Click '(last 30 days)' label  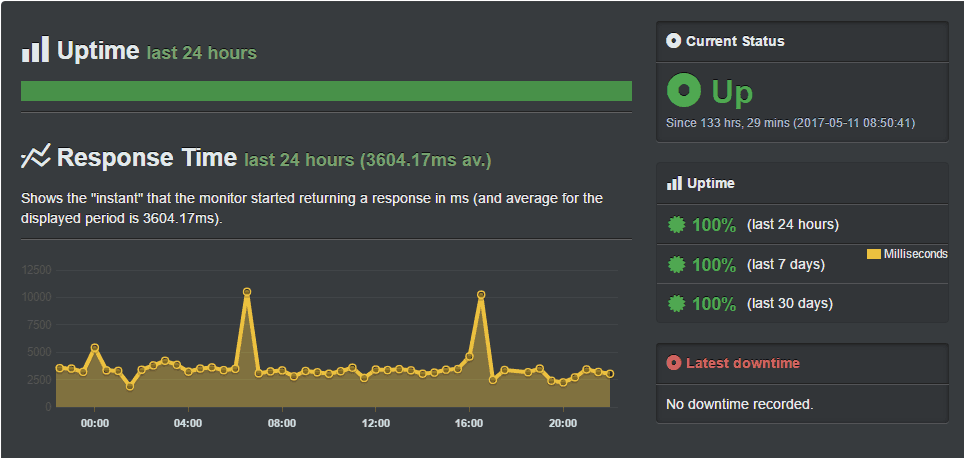789,304
